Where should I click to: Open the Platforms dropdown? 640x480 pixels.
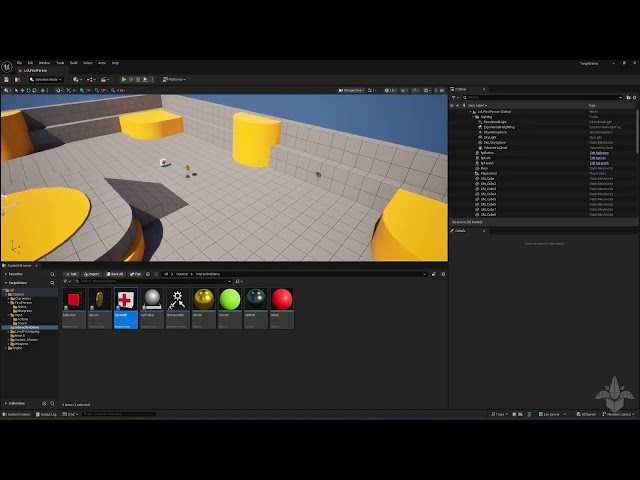coord(174,80)
